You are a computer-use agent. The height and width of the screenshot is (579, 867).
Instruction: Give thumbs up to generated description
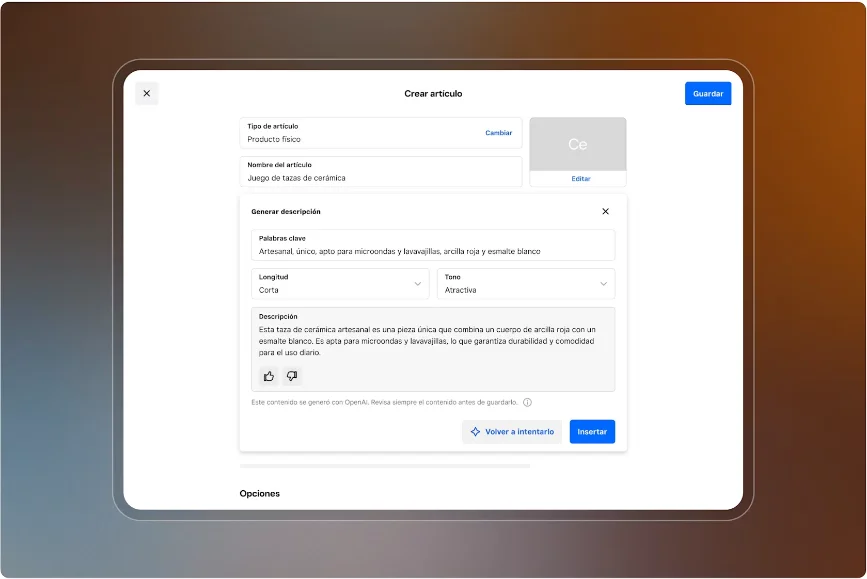click(269, 376)
